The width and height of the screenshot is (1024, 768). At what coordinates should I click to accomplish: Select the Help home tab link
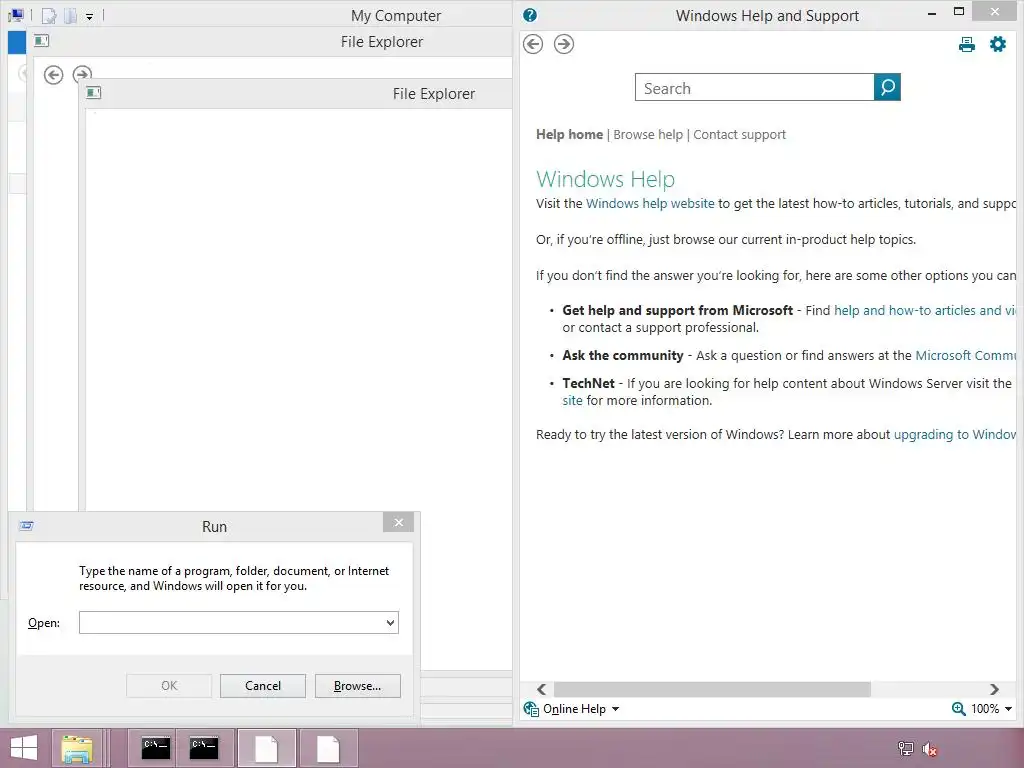click(569, 135)
